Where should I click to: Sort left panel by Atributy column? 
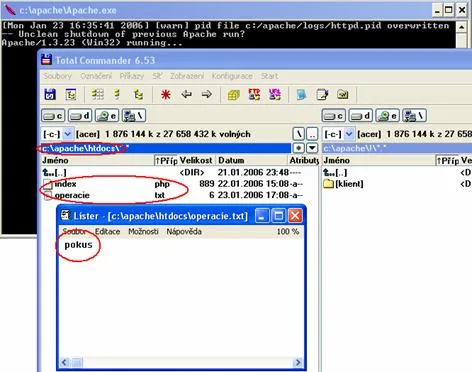click(x=303, y=161)
